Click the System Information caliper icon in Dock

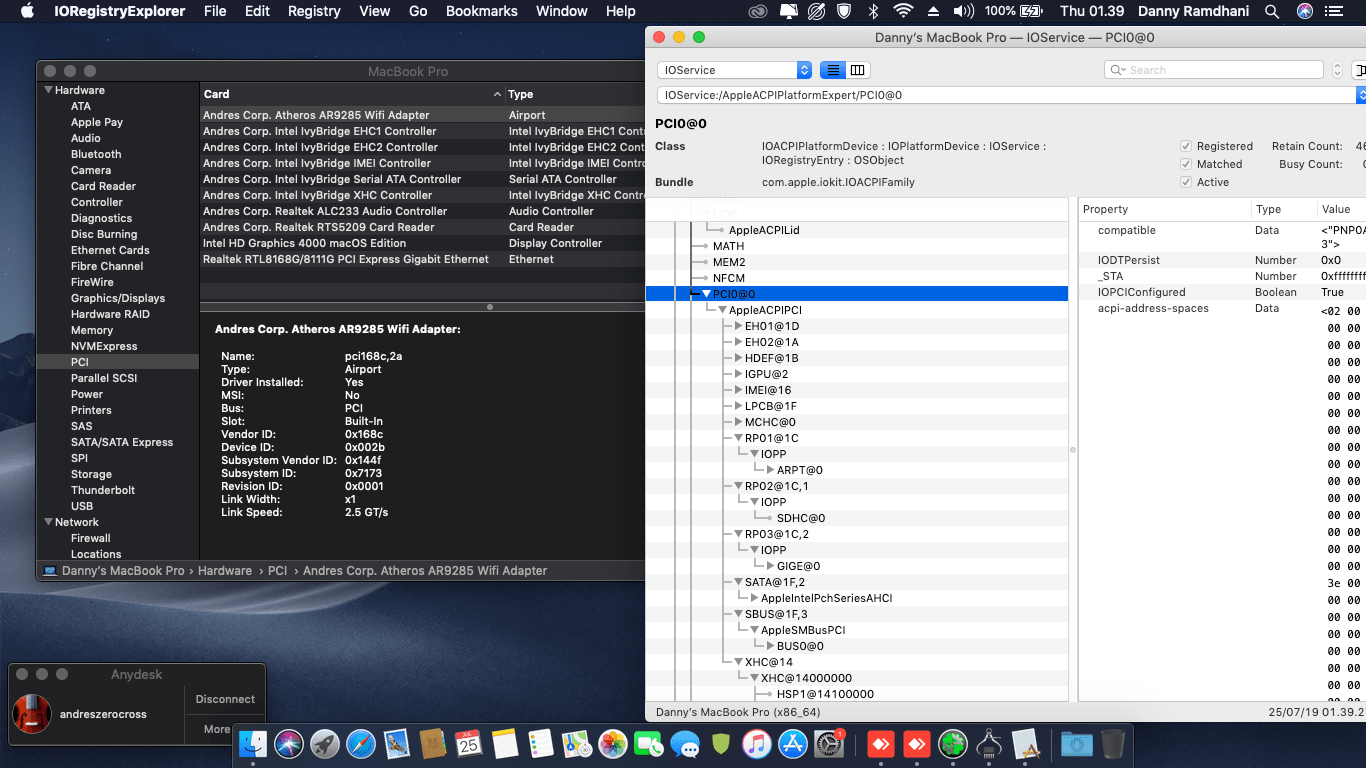(989, 743)
